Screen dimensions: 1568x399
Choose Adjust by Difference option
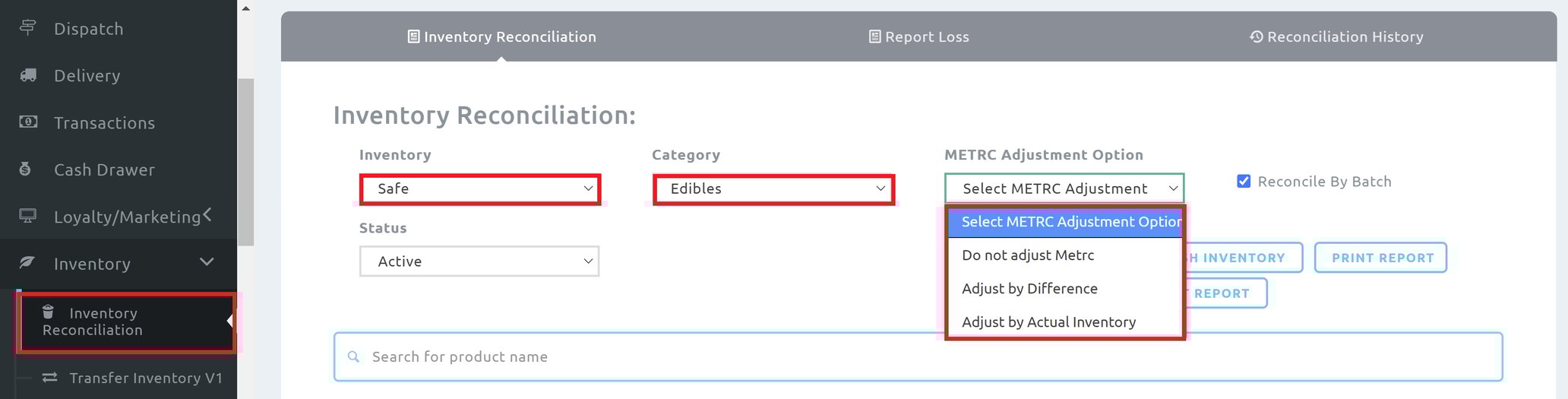coord(1029,289)
